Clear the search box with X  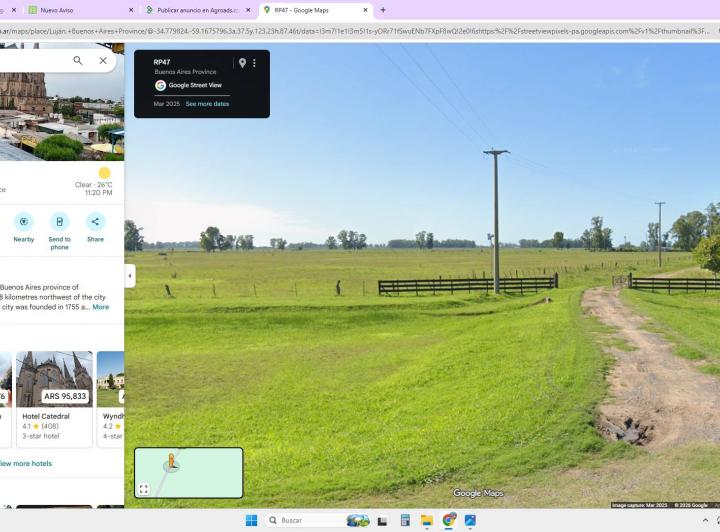(x=103, y=61)
